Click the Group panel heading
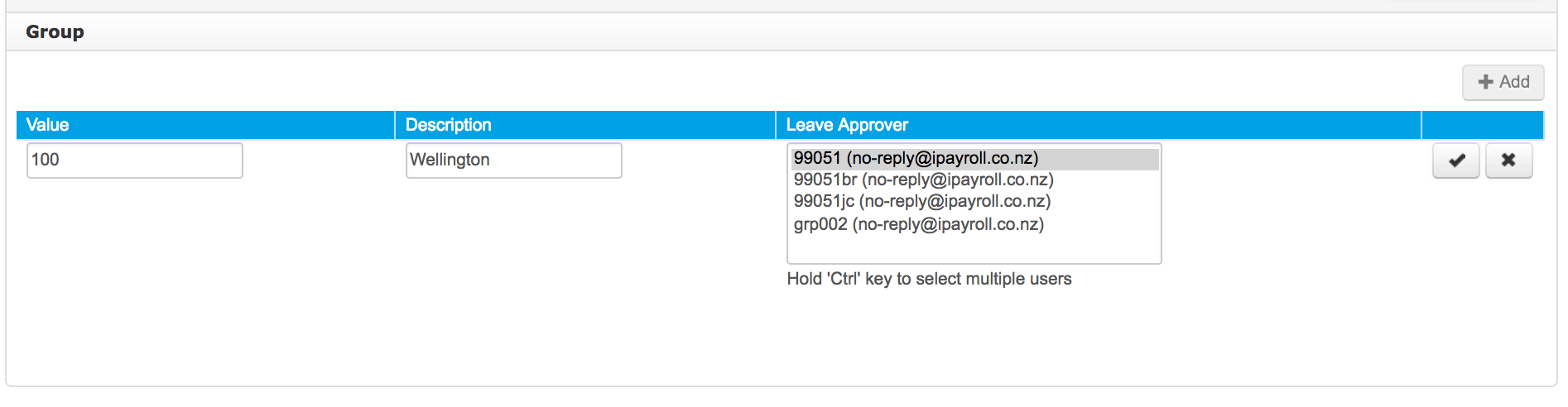 pos(55,32)
